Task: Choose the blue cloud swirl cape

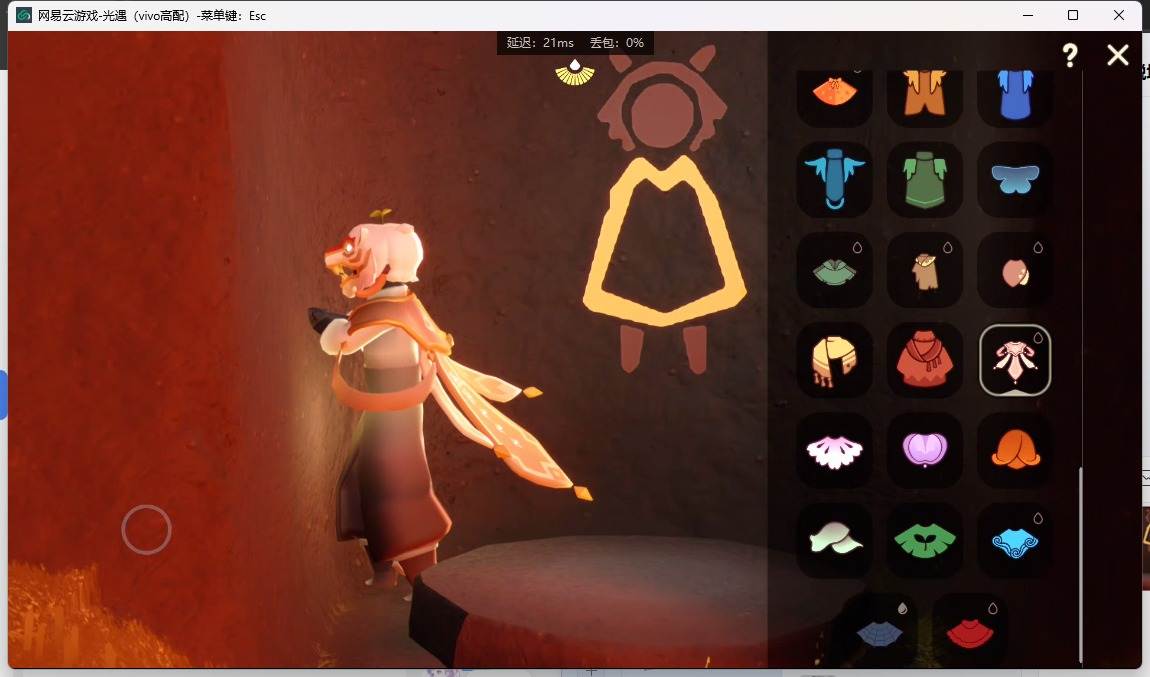Action: [1015, 541]
